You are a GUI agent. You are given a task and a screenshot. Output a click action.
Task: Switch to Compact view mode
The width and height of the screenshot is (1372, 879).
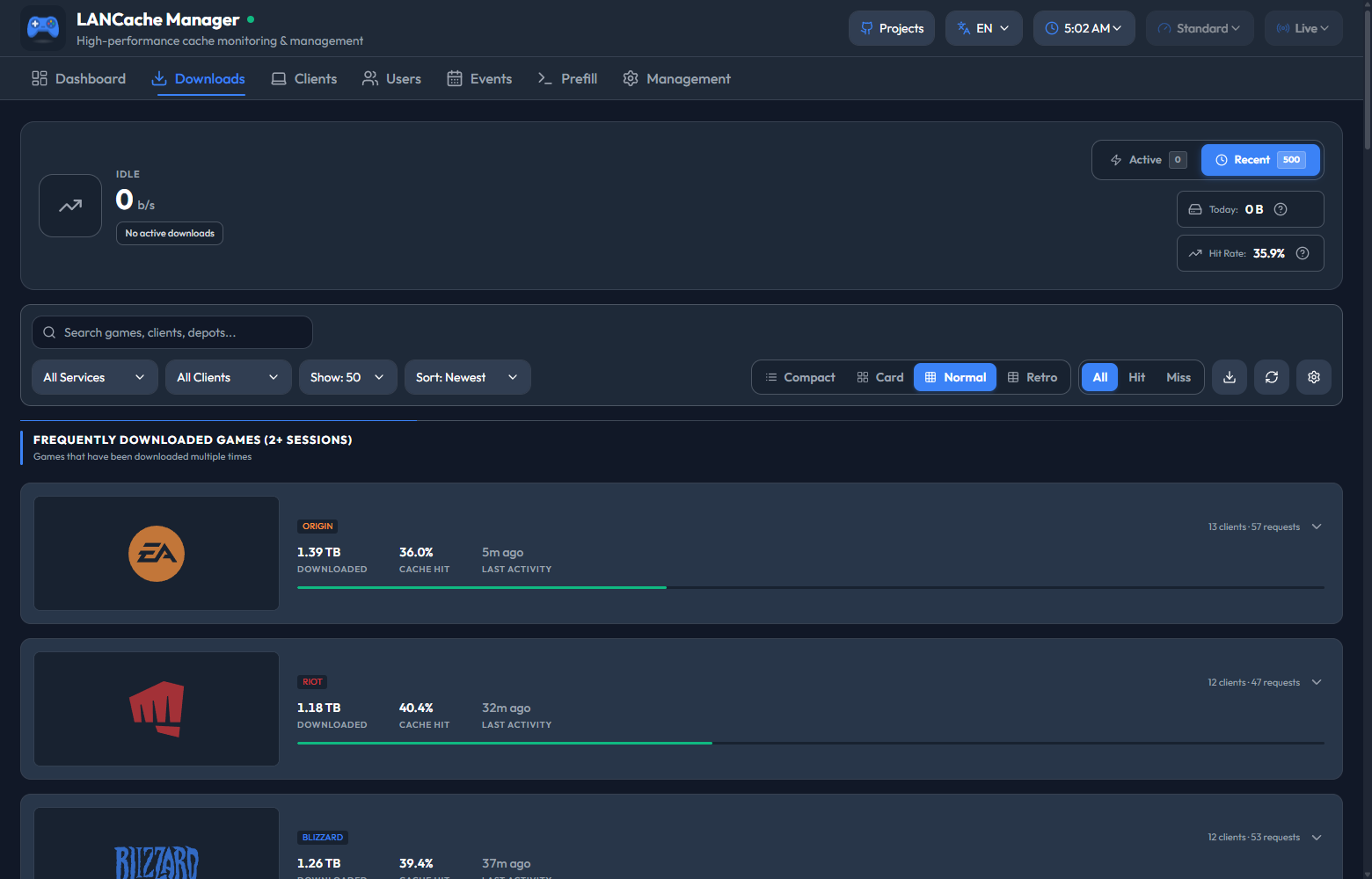[x=799, y=377]
